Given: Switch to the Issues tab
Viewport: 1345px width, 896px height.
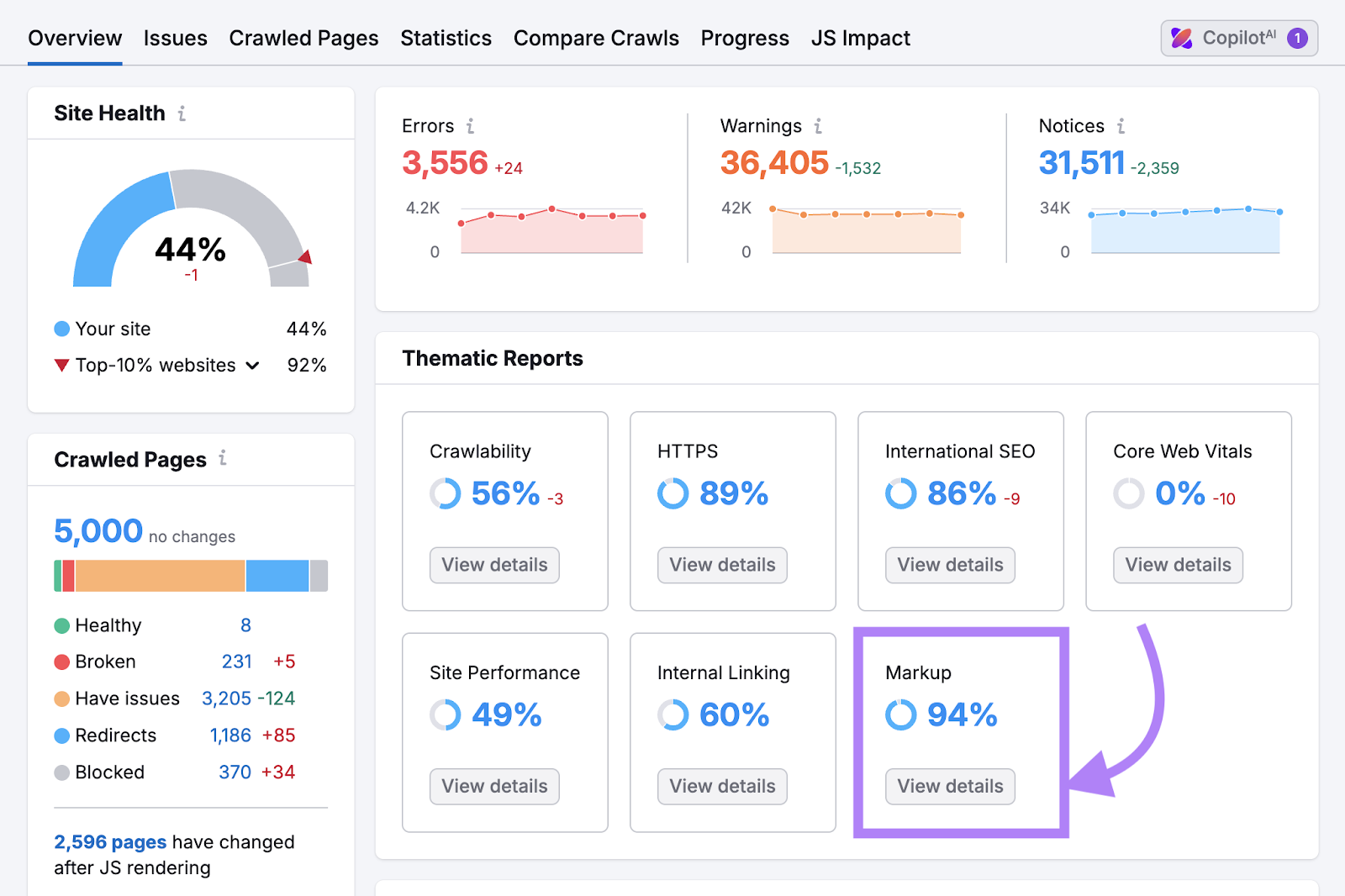Looking at the screenshot, I should tap(175, 39).
